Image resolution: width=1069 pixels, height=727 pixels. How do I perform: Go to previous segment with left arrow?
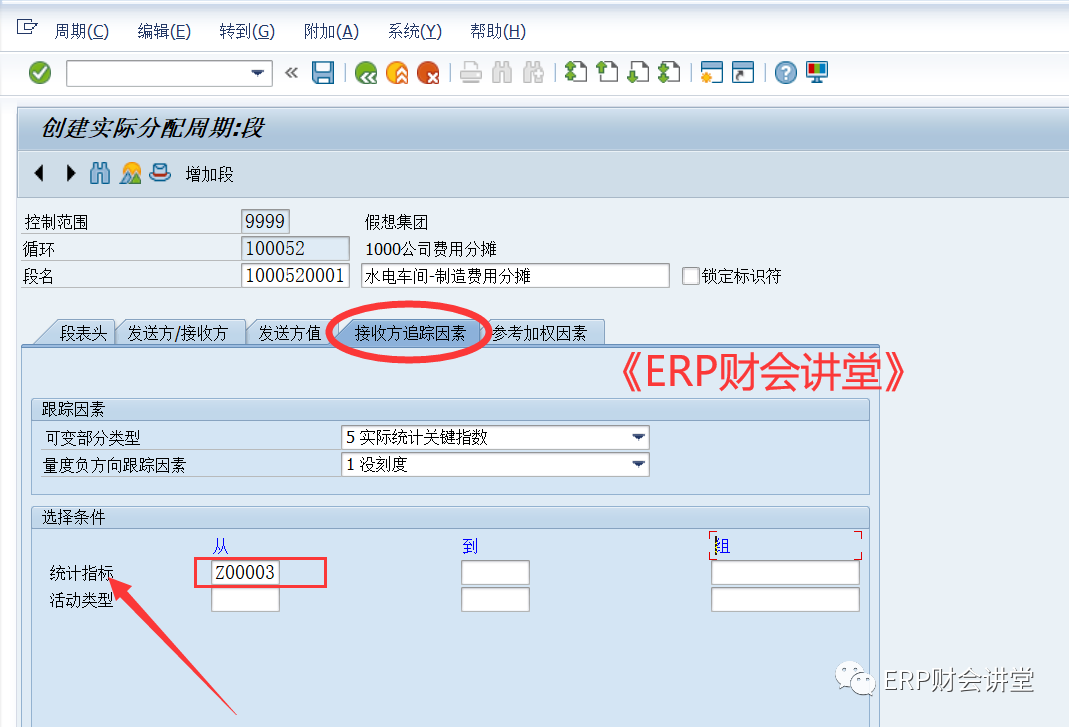[x=40, y=174]
